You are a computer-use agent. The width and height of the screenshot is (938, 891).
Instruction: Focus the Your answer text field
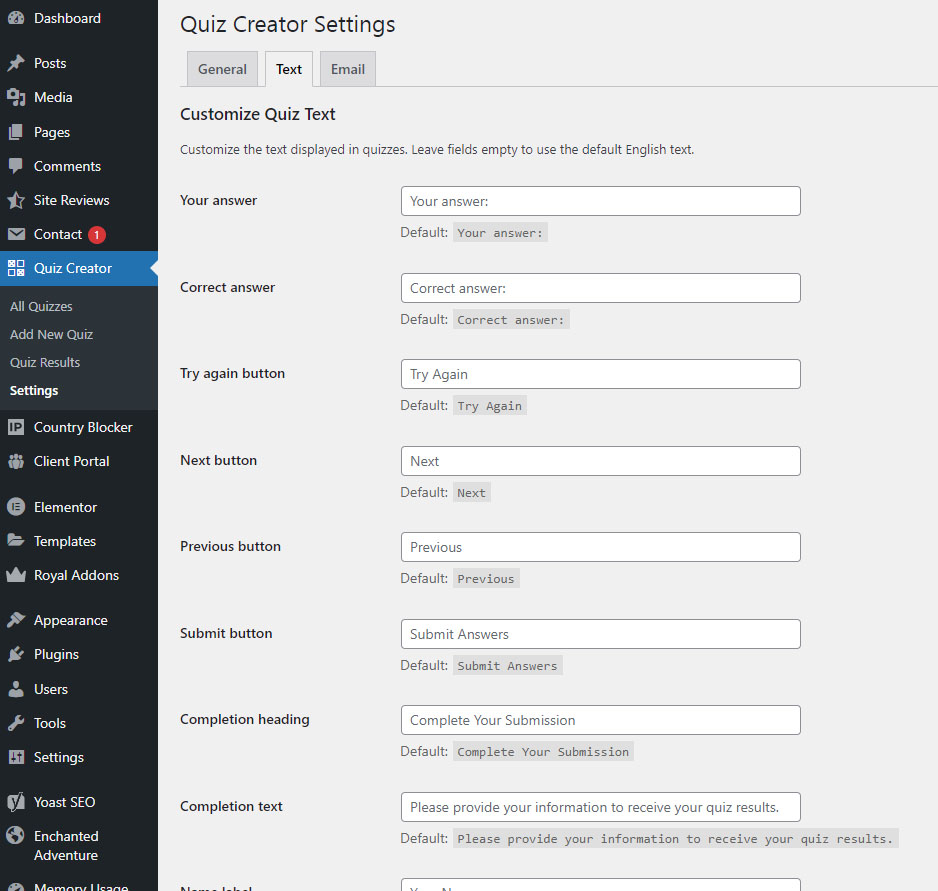click(601, 201)
